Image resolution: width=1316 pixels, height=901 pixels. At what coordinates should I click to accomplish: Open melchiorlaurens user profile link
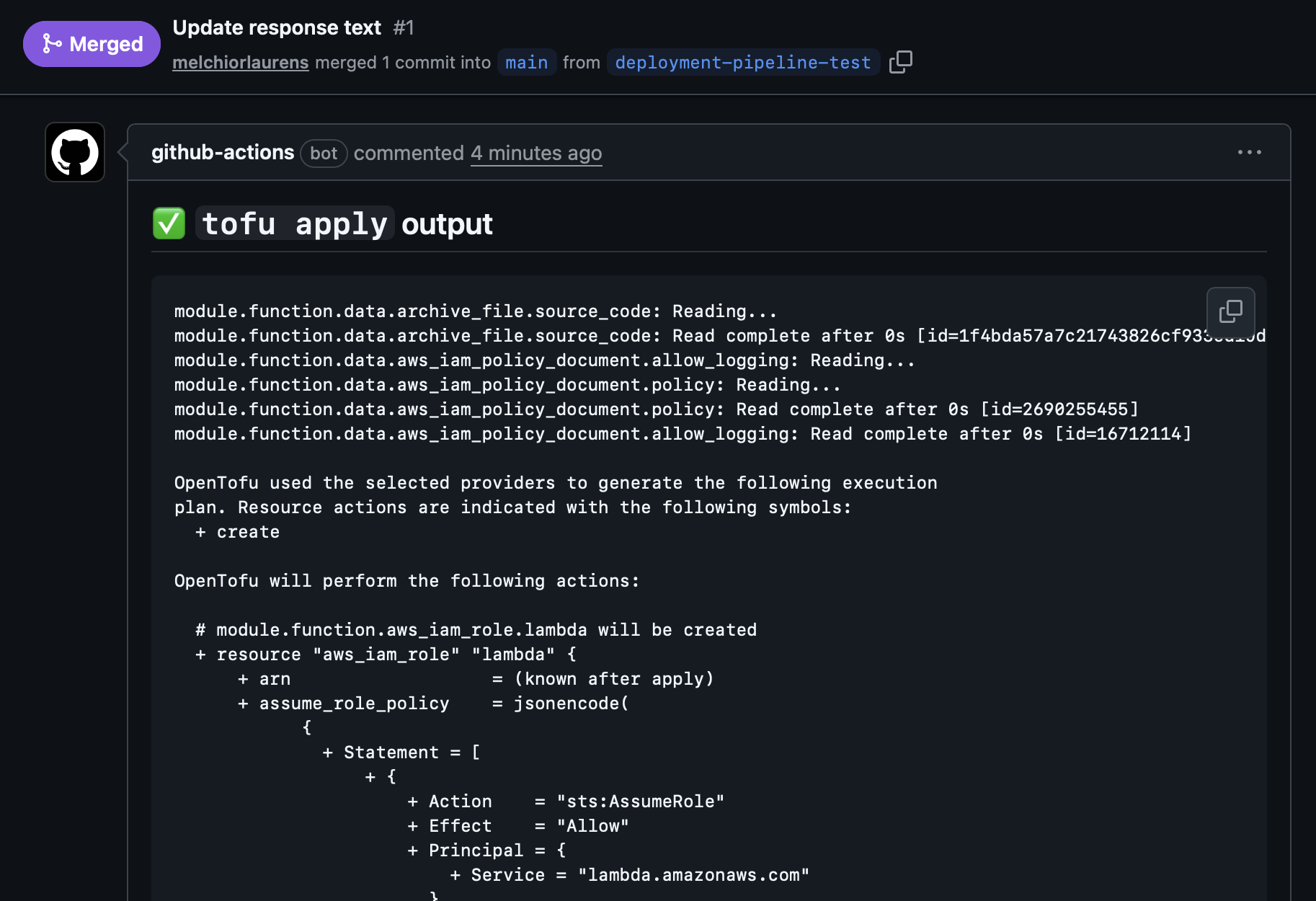point(240,63)
